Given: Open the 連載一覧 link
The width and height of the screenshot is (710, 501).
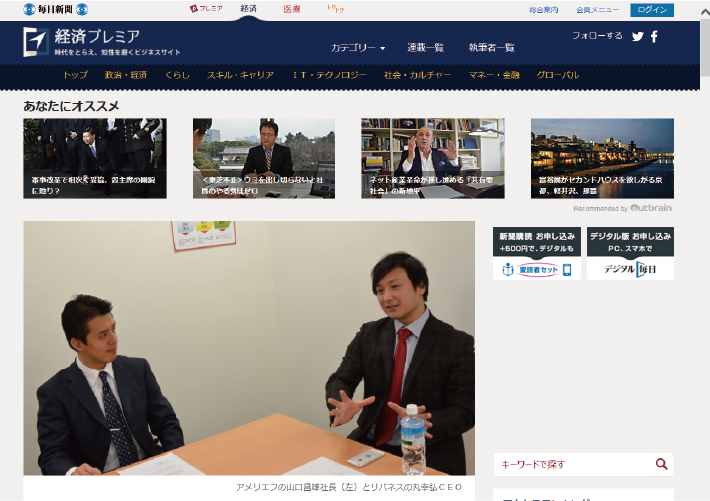Looking at the screenshot, I should click(x=425, y=47).
